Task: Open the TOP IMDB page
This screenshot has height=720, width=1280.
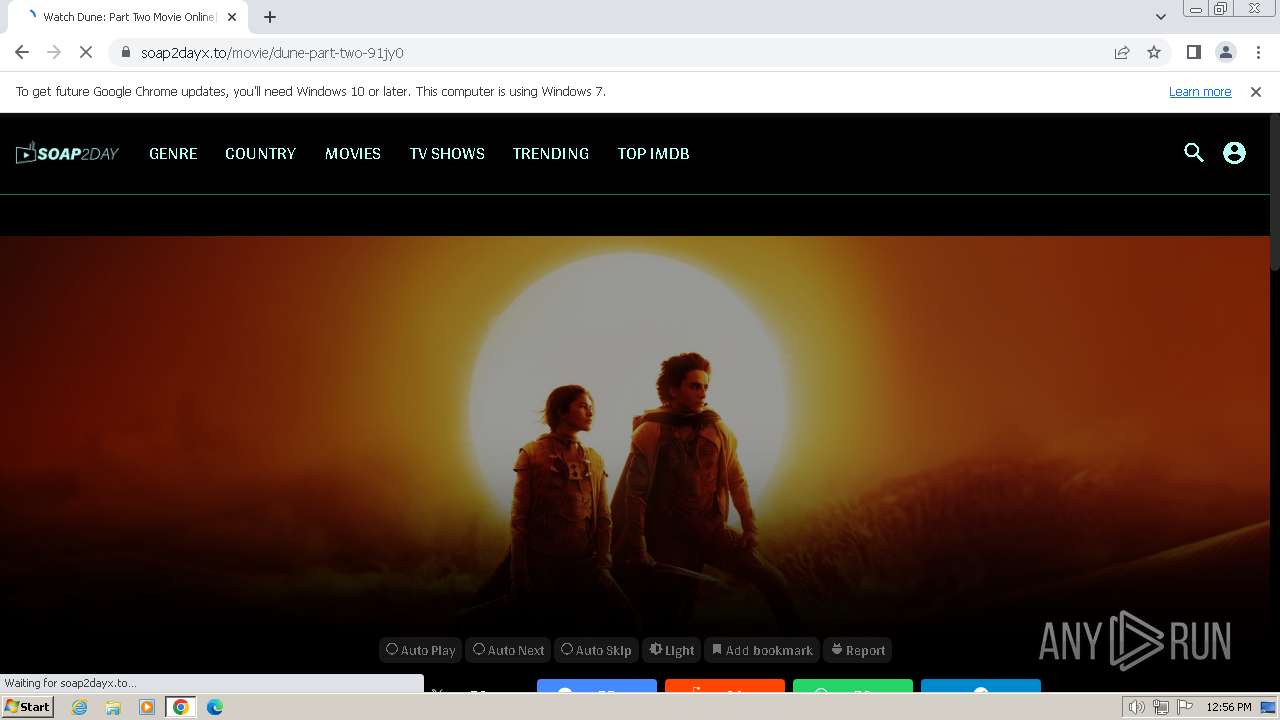Action: click(653, 153)
